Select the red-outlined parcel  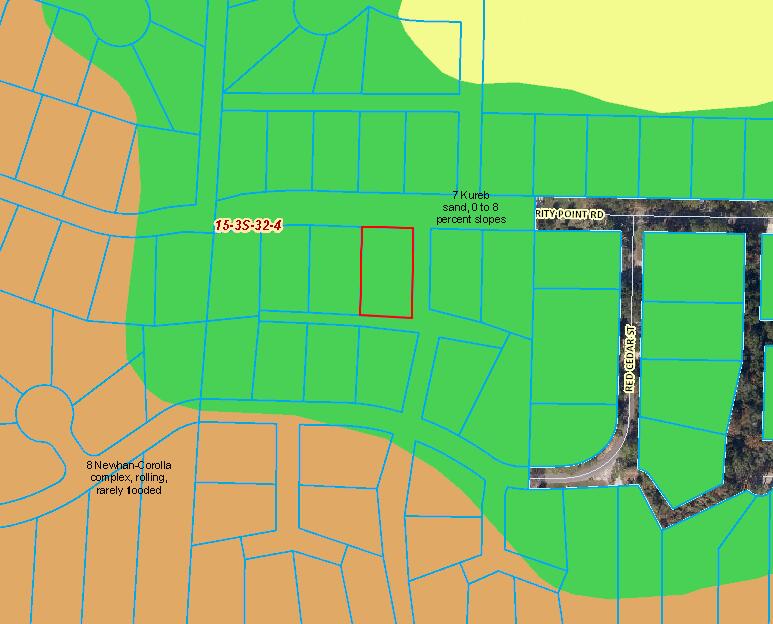click(386, 272)
